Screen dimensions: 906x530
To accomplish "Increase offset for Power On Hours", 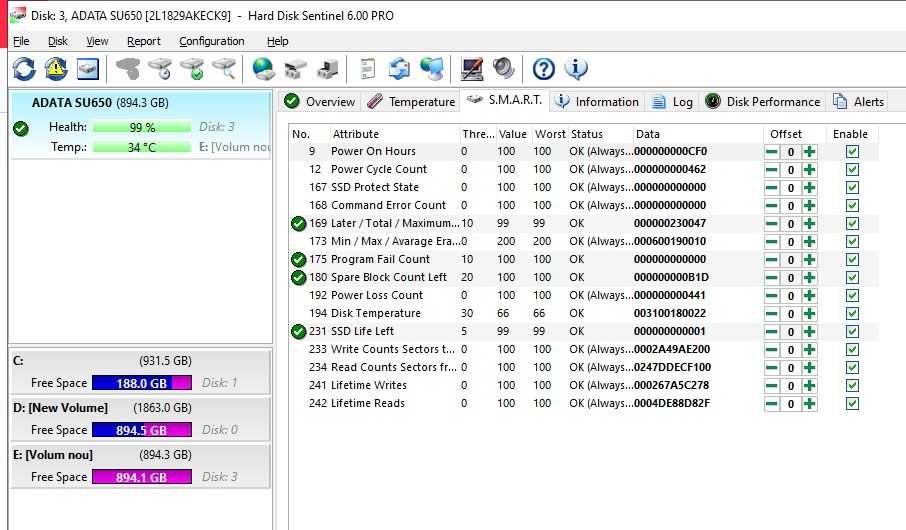I will [x=810, y=152].
